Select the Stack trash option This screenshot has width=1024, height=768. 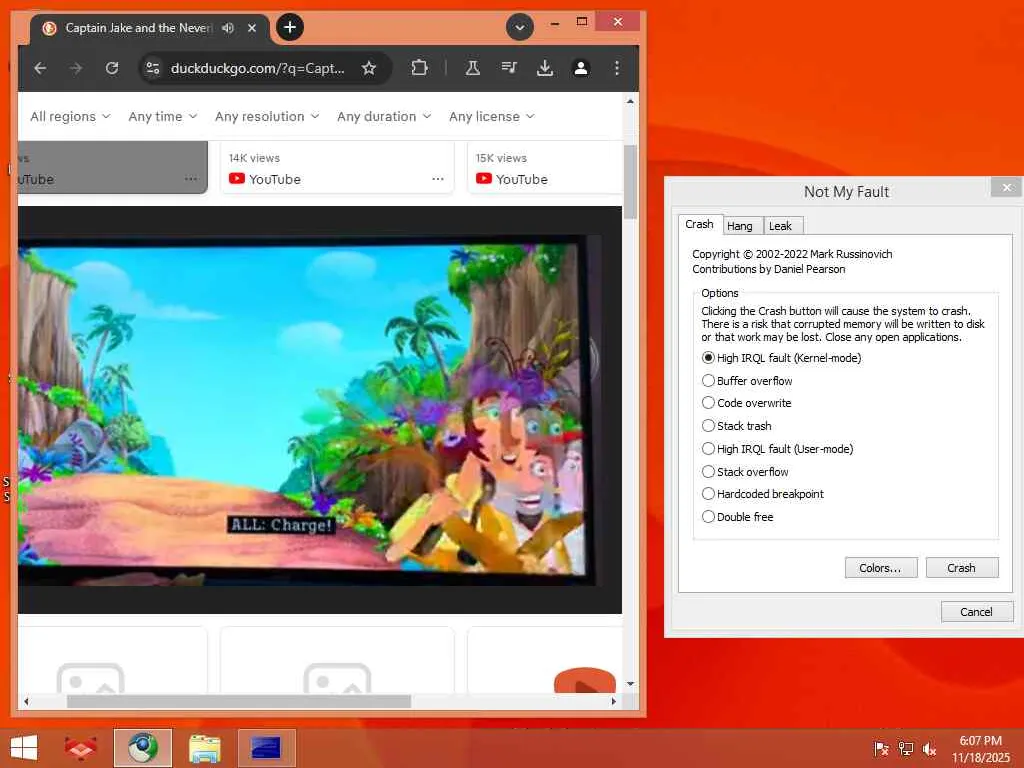click(x=737, y=426)
